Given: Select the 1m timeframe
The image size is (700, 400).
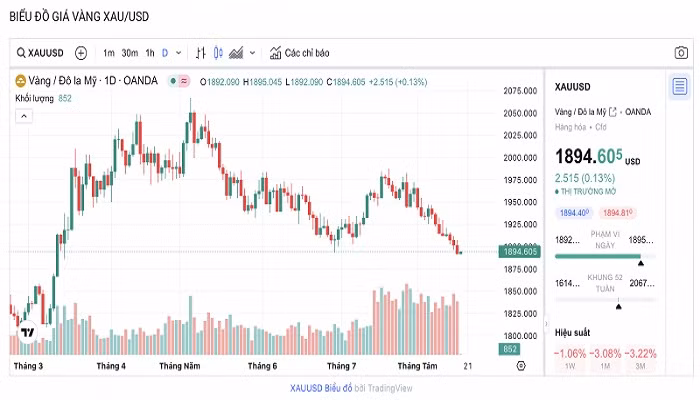Looking at the screenshot, I should click(x=108, y=53).
